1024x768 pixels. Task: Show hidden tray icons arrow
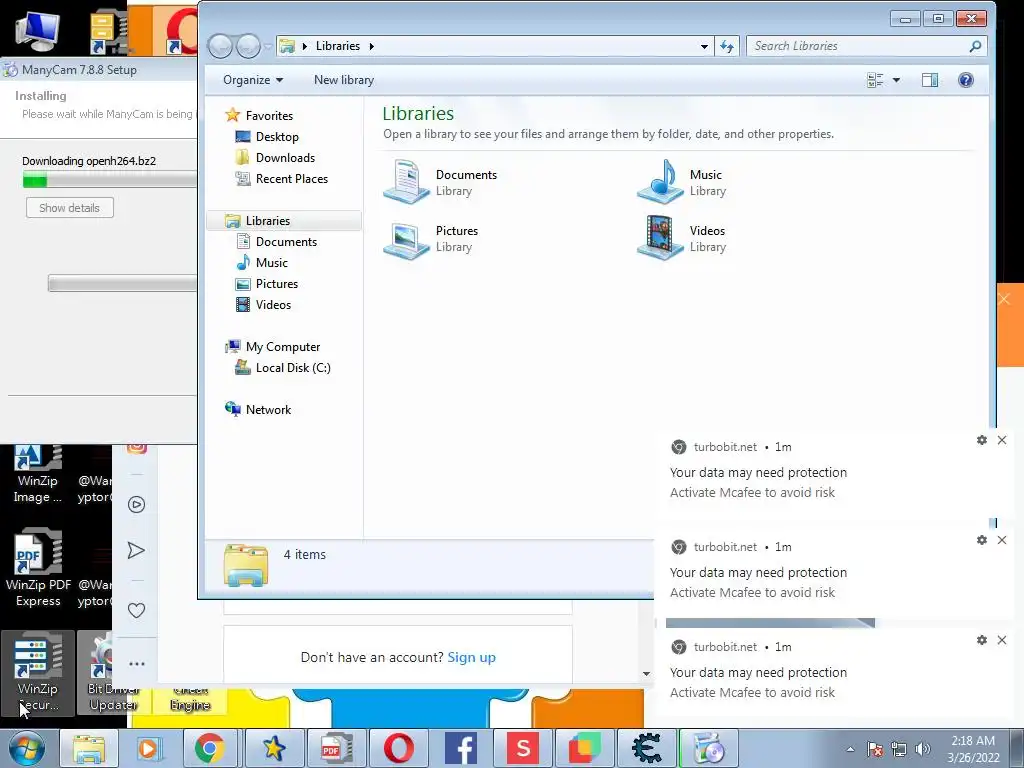pyautogui.click(x=850, y=749)
